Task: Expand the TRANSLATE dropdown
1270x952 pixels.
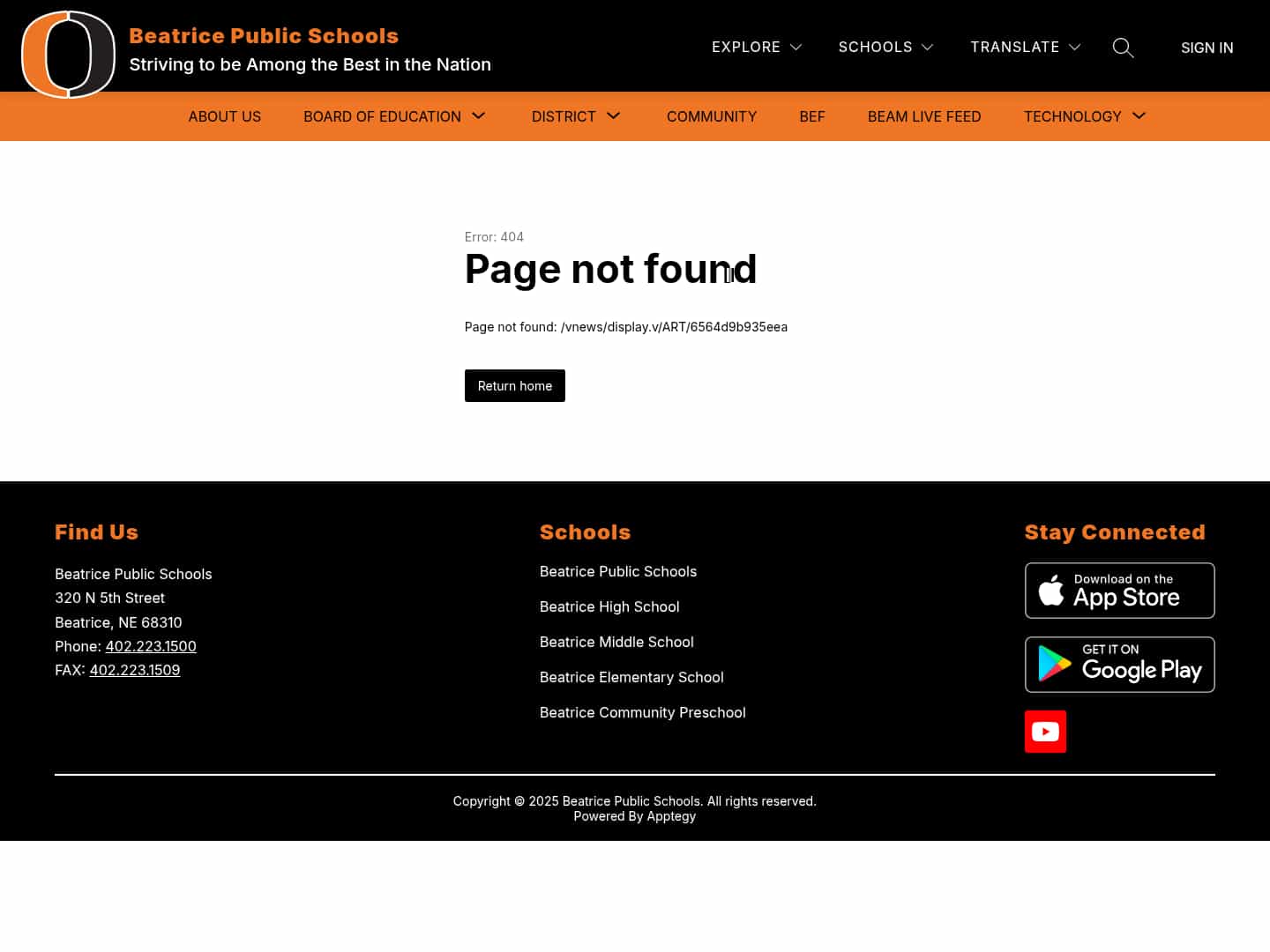Action: [x=1025, y=47]
